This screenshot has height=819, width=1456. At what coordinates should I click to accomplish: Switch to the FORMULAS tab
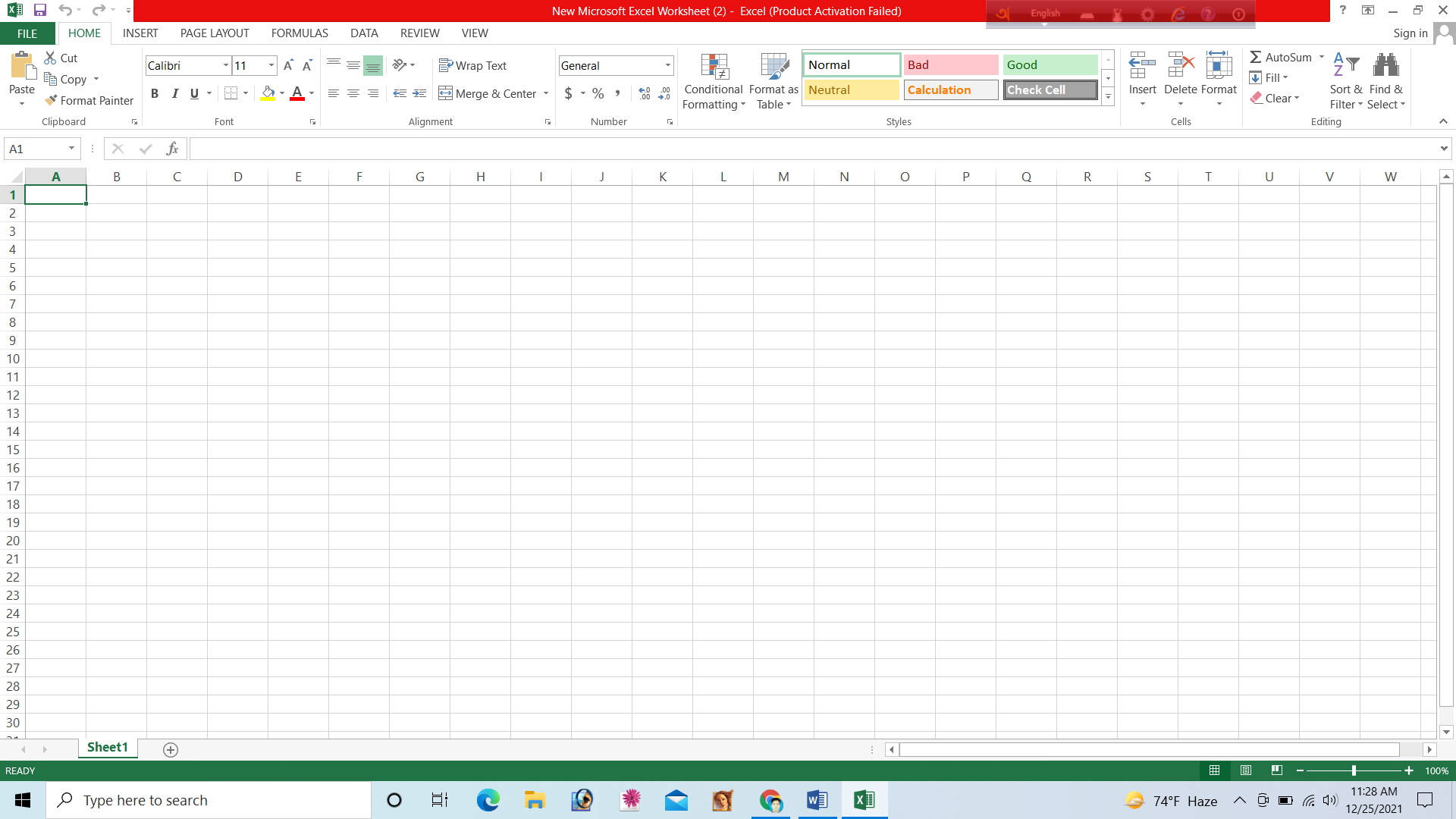(x=300, y=33)
